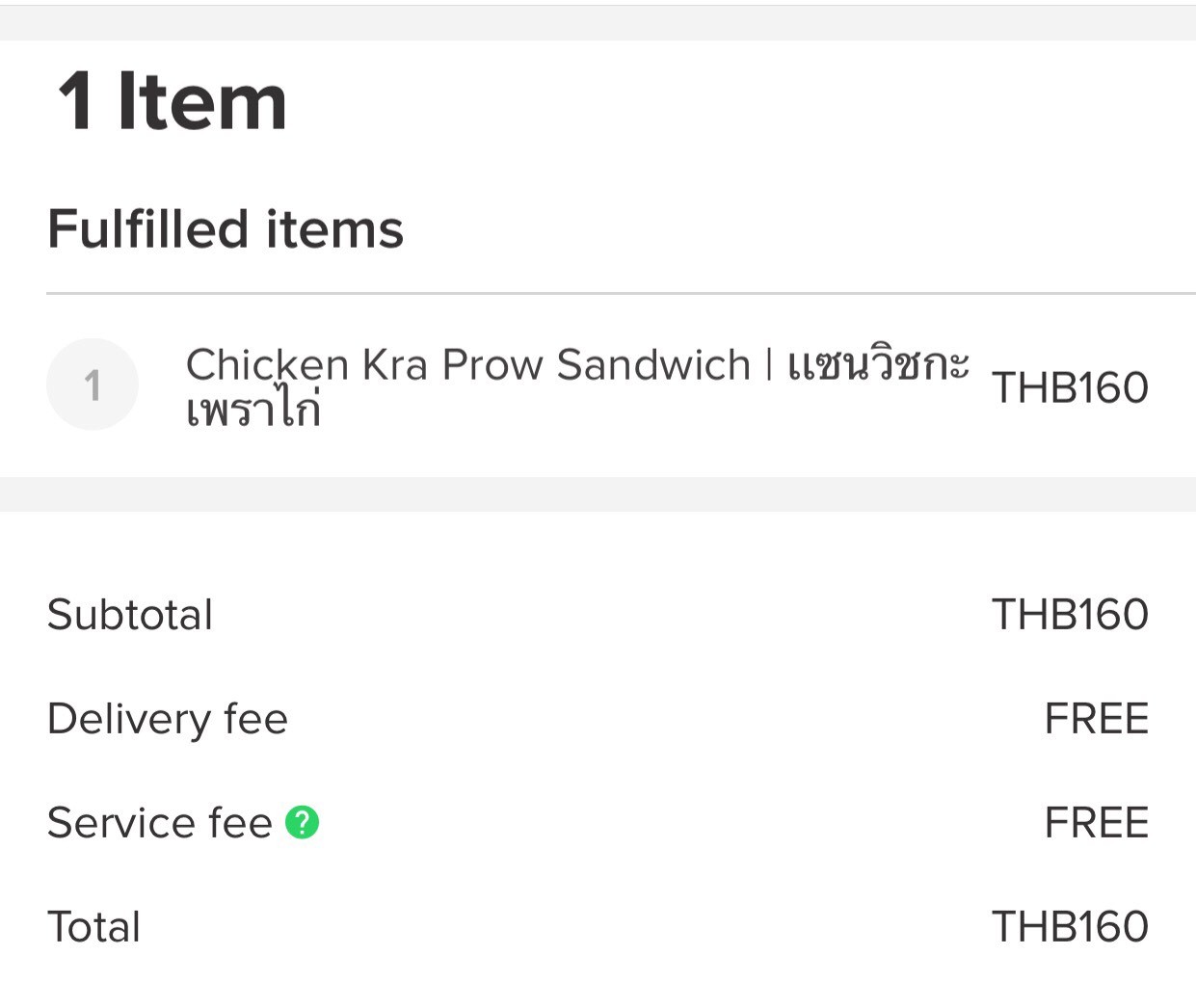Click the Total THB160 amount
The height and width of the screenshot is (1008, 1196).
(1070, 927)
